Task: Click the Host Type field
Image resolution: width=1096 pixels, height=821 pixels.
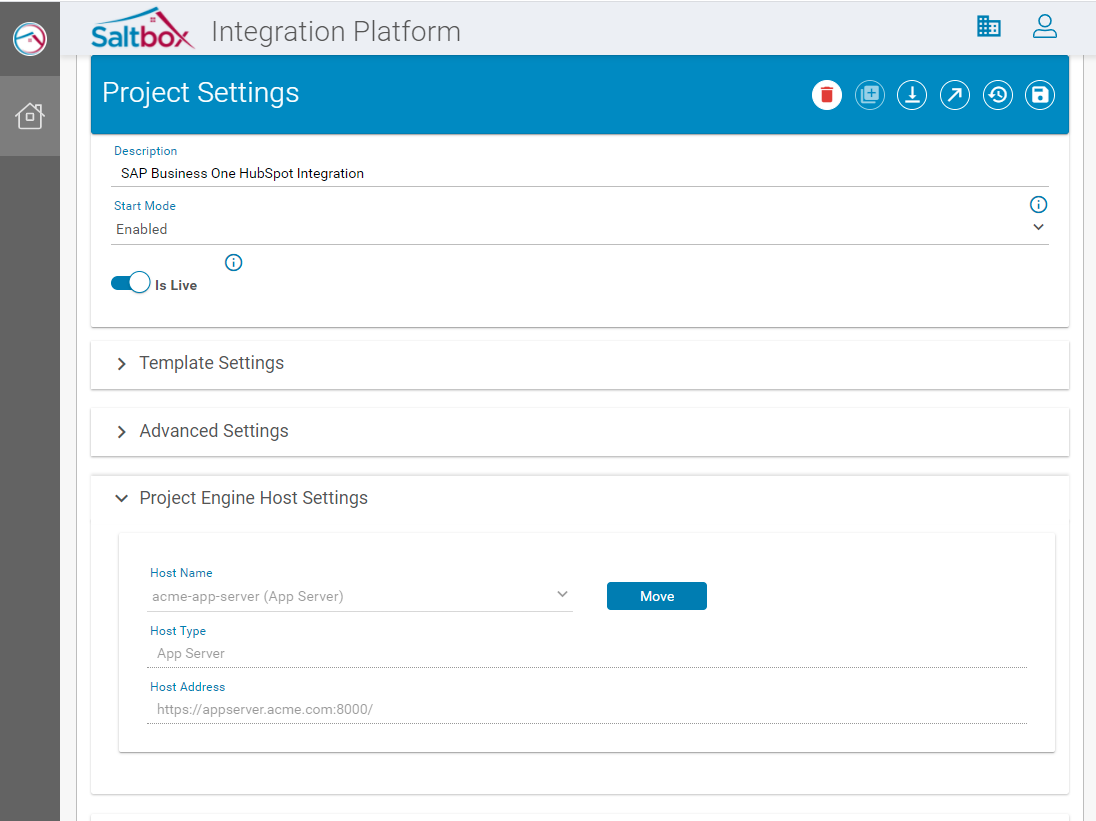Action: 587,653
